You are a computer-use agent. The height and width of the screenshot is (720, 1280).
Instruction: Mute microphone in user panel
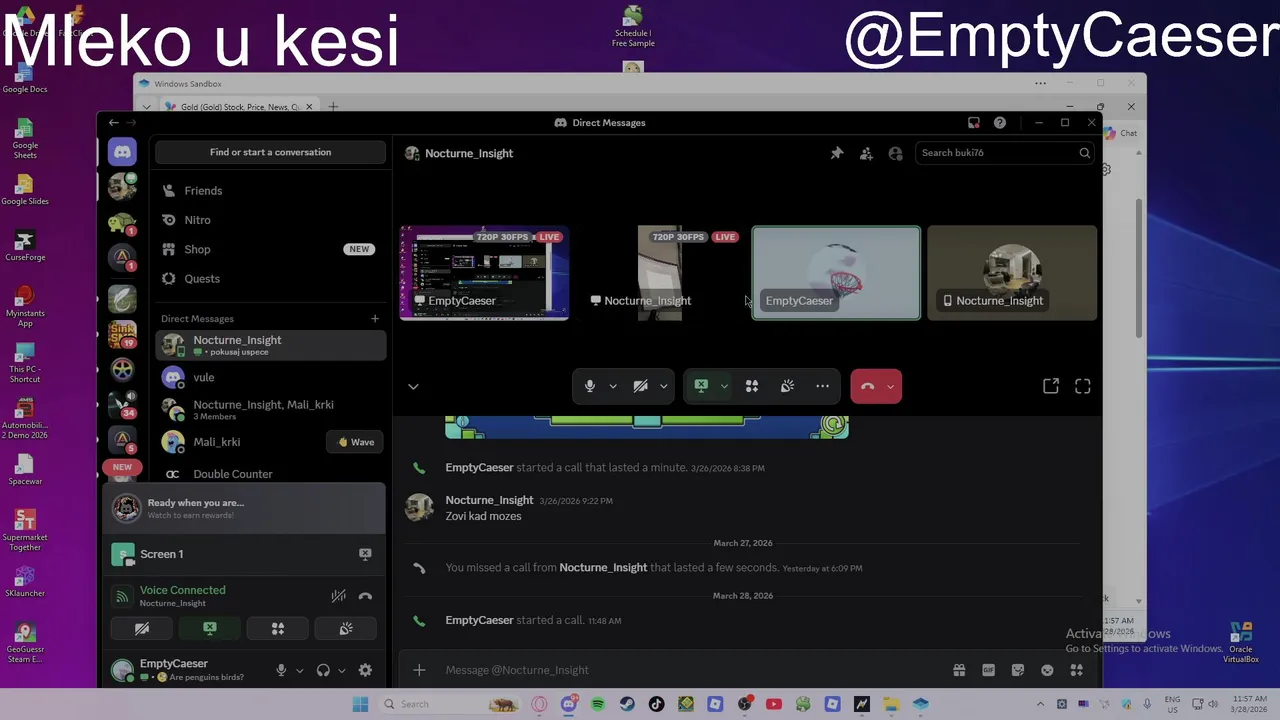tap(281, 670)
